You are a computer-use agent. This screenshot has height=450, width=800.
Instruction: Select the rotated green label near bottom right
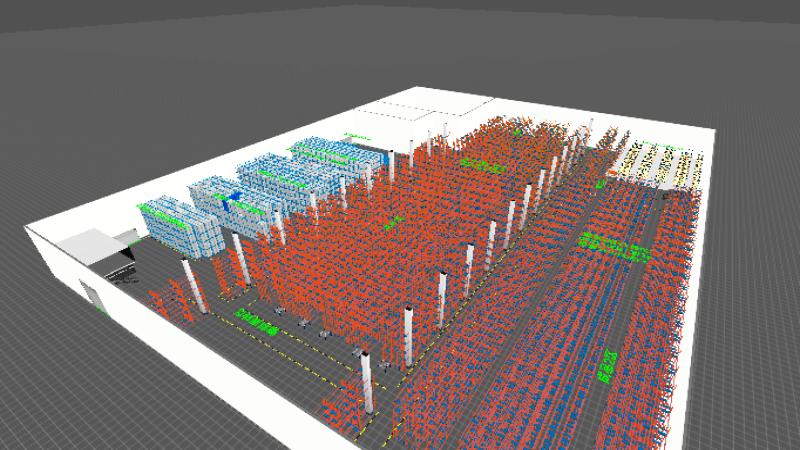coord(607,366)
